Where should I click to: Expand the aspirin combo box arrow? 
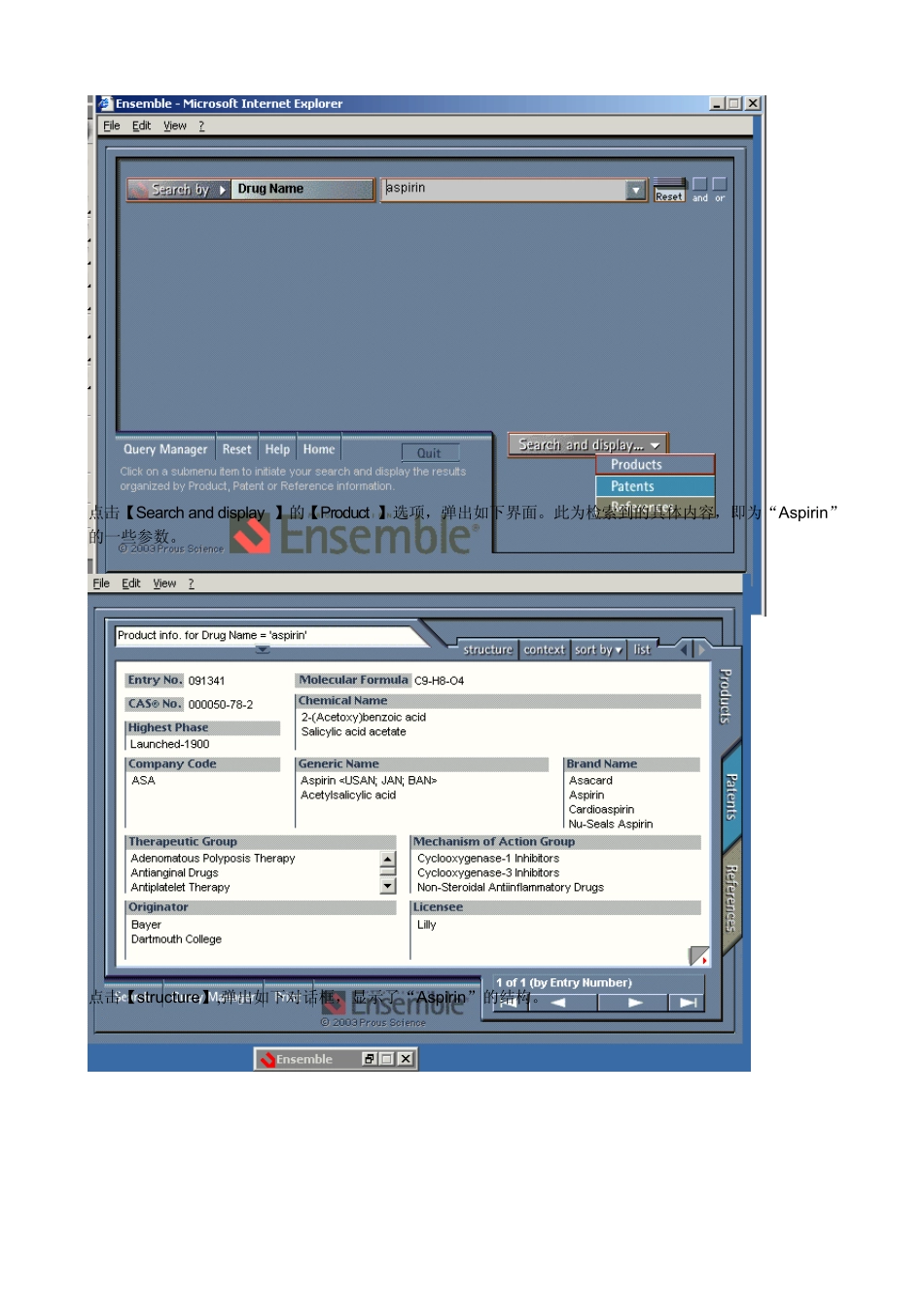click(636, 191)
